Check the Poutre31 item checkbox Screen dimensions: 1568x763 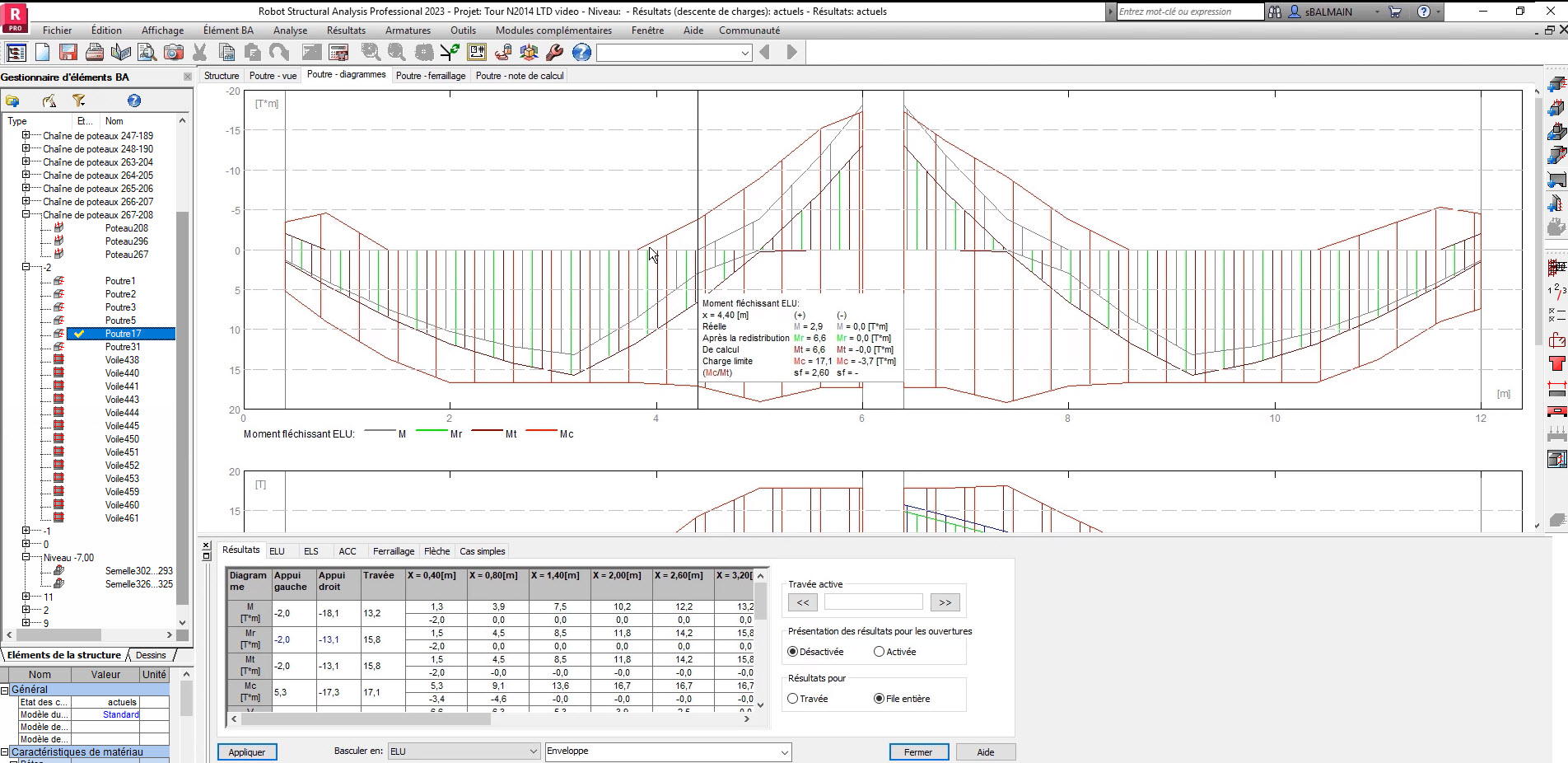[x=79, y=347]
